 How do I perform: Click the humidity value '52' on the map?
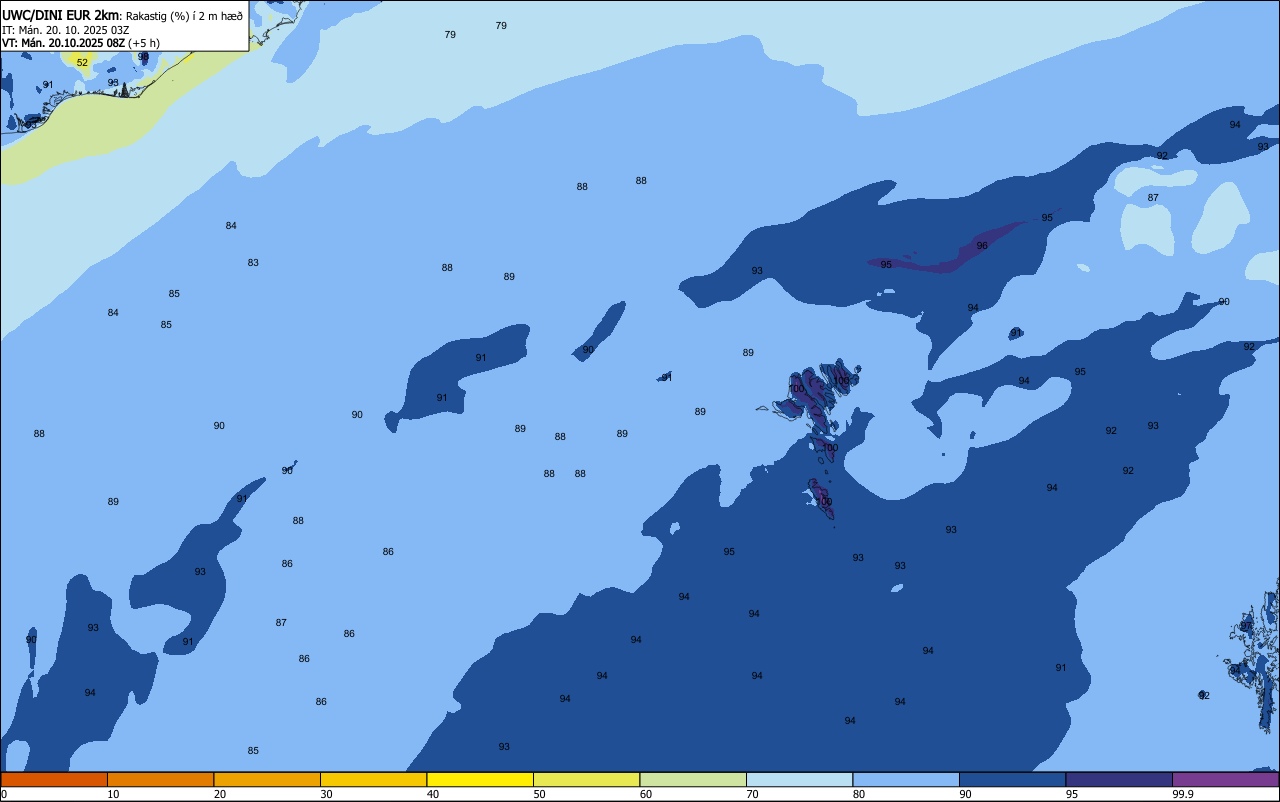tap(82, 63)
